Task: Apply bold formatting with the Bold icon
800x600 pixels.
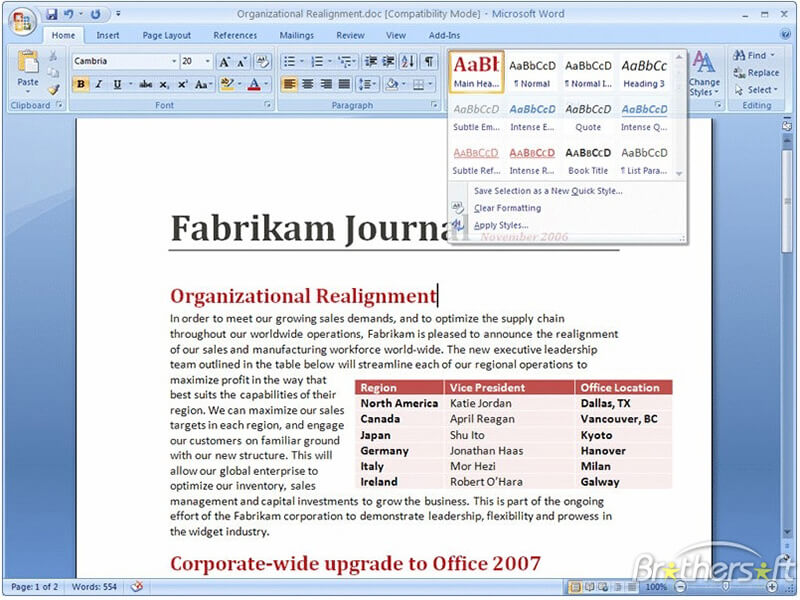Action: (x=80, y=84)
